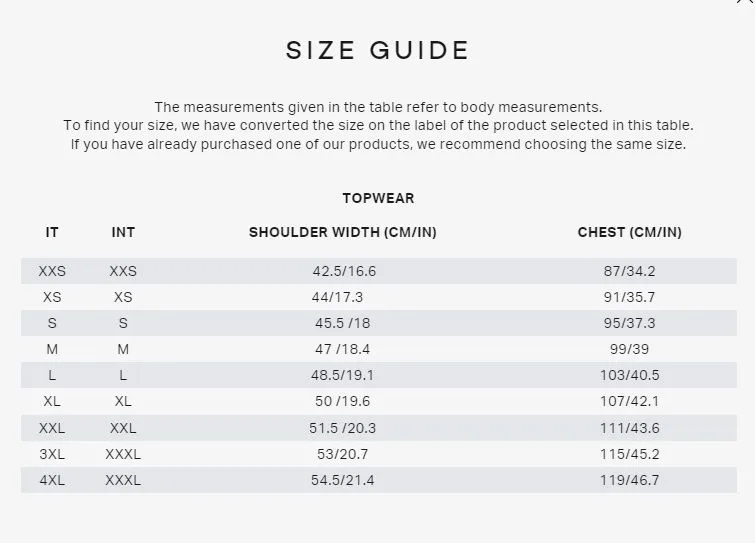Click XXL in the IT column
This screenshot has width=755, height=543.
(x=52, y=427)
